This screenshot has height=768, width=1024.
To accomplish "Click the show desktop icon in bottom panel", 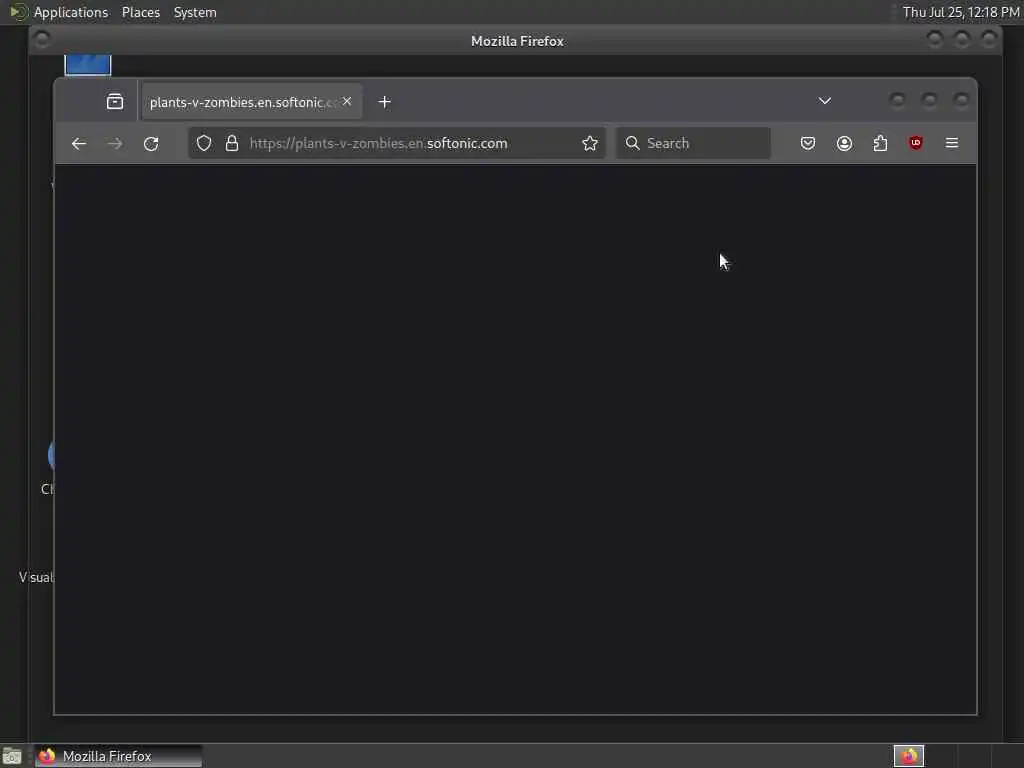I will coord(12,757).
